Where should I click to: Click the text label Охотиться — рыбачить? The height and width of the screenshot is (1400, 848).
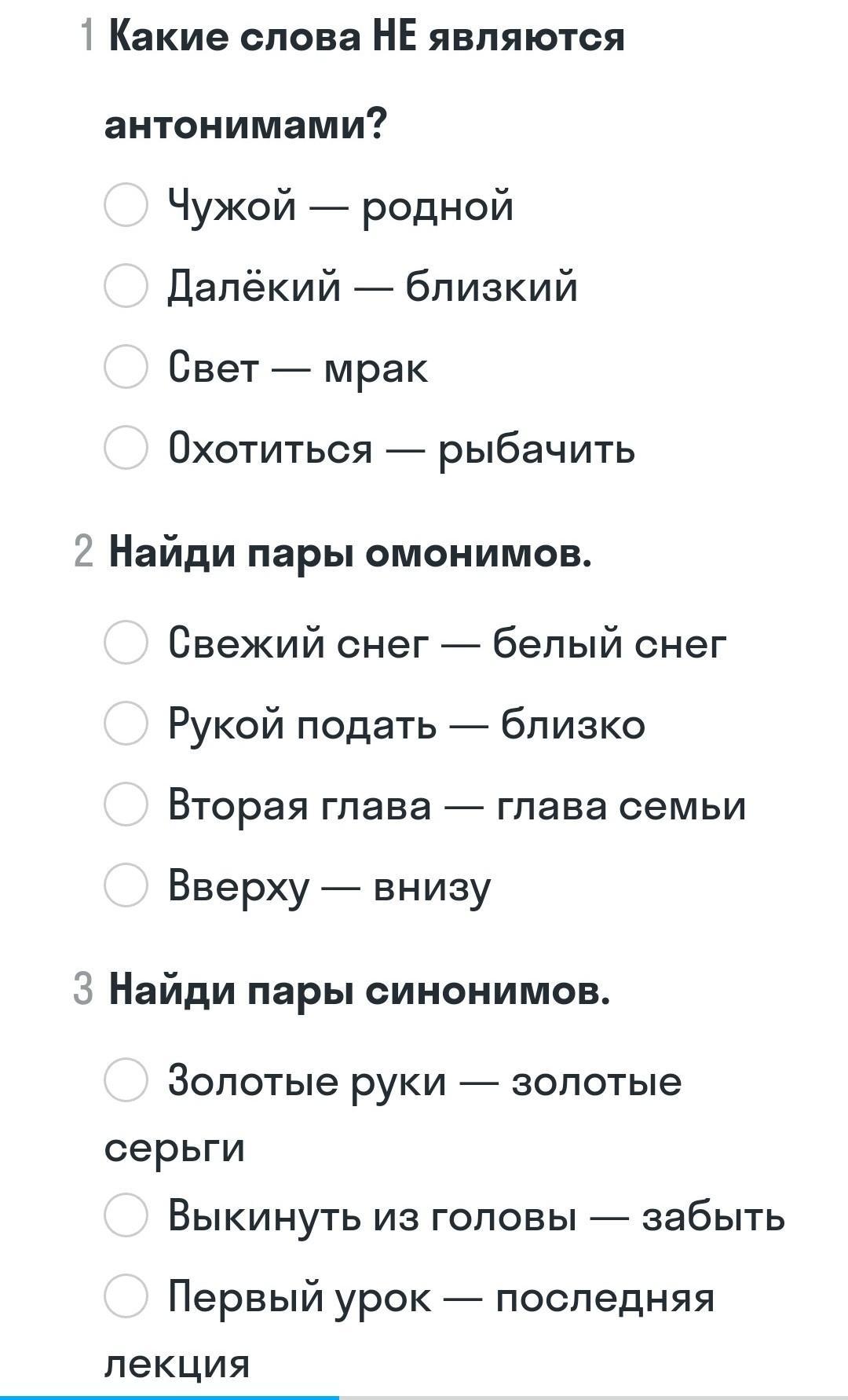pyautogui.click(x=401, y=449)
